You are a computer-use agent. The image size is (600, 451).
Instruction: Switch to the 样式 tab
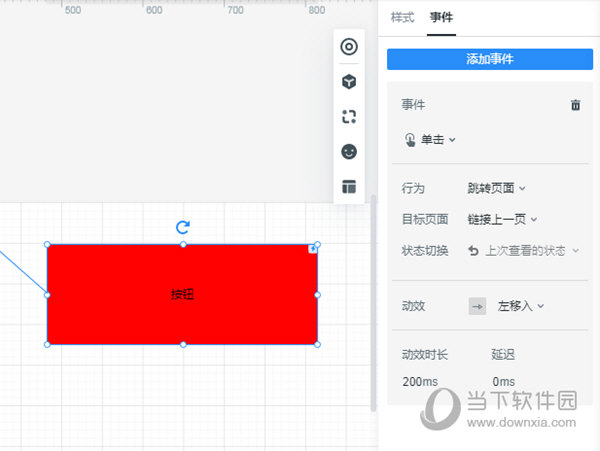402,18
